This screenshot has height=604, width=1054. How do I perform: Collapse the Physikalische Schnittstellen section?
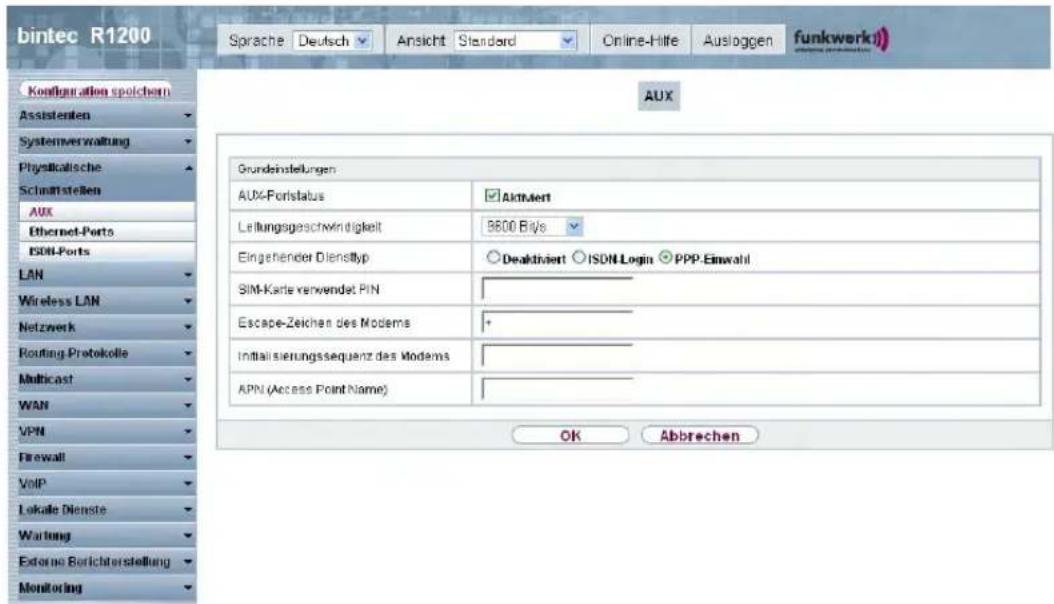point(106,178)
